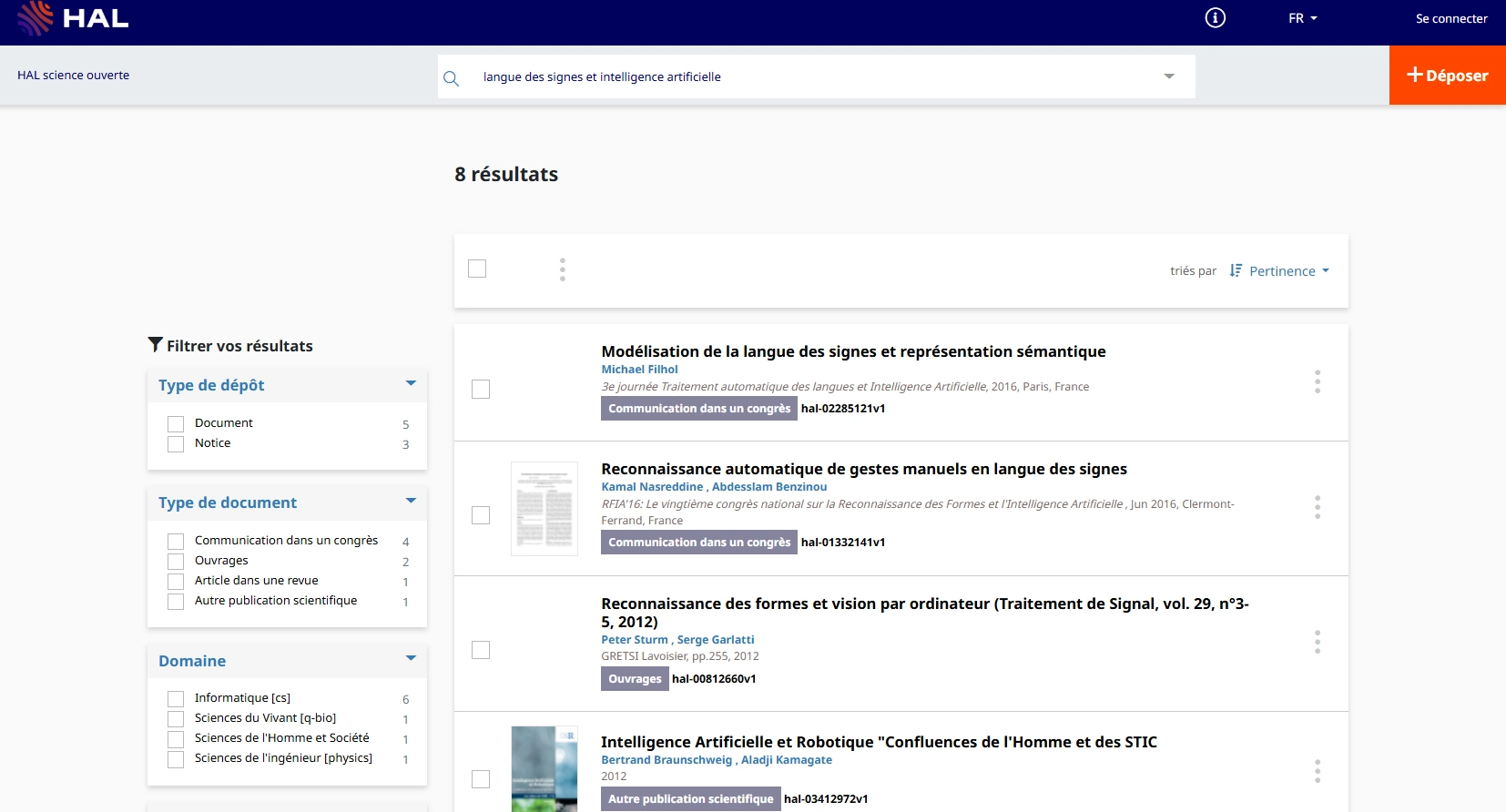Open options menu for Reconnaissance automatique result

[x=1317, y=507]
